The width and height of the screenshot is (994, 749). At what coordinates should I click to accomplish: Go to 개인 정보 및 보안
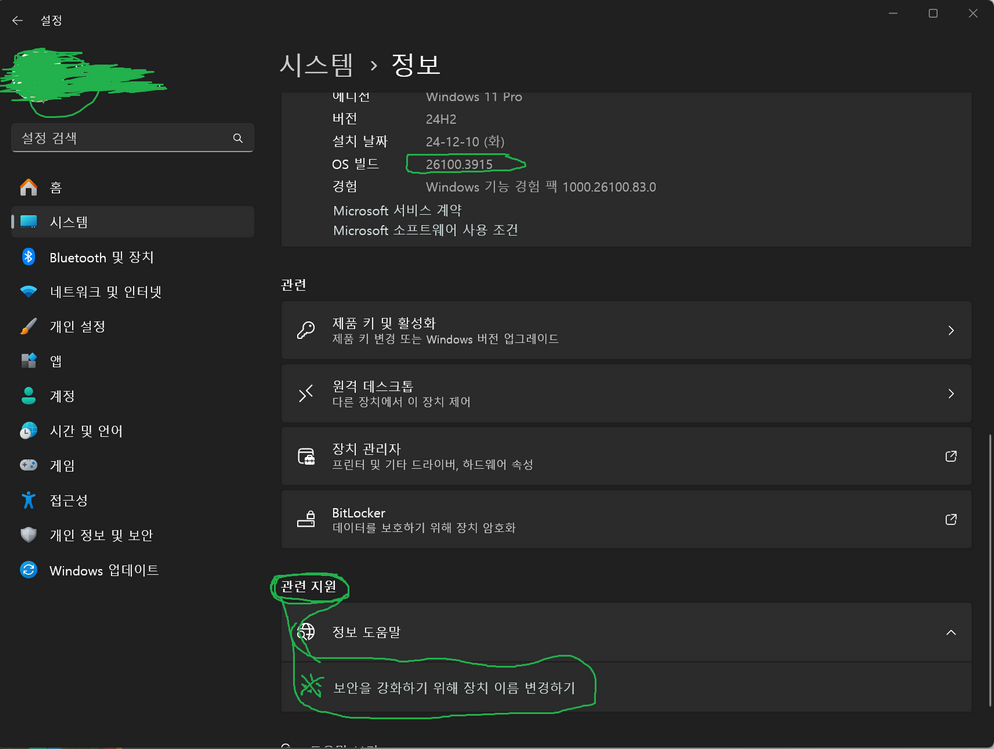coord(101,535)
